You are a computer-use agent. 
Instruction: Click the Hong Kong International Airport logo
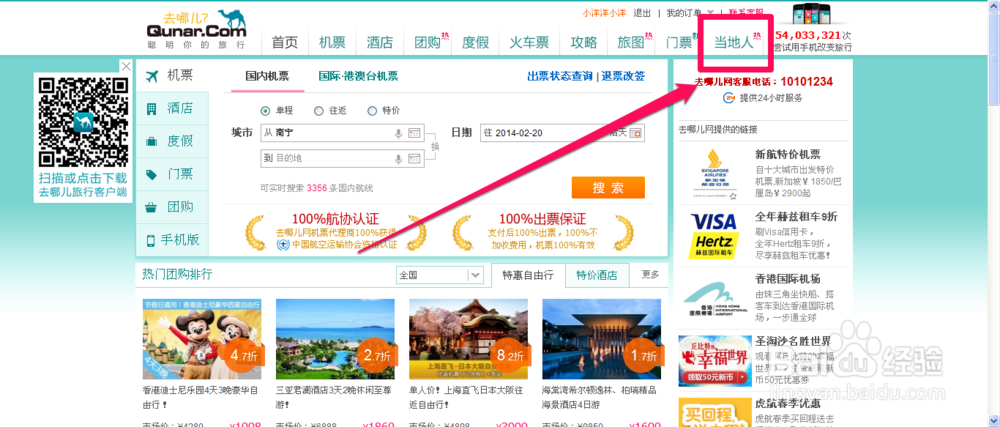point(714,300)
